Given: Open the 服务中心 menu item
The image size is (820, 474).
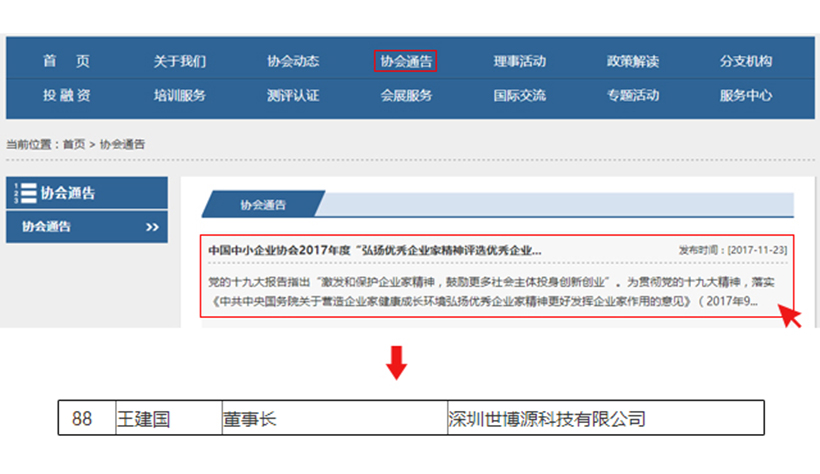Looking at the screenshot, I should [746, 96].
